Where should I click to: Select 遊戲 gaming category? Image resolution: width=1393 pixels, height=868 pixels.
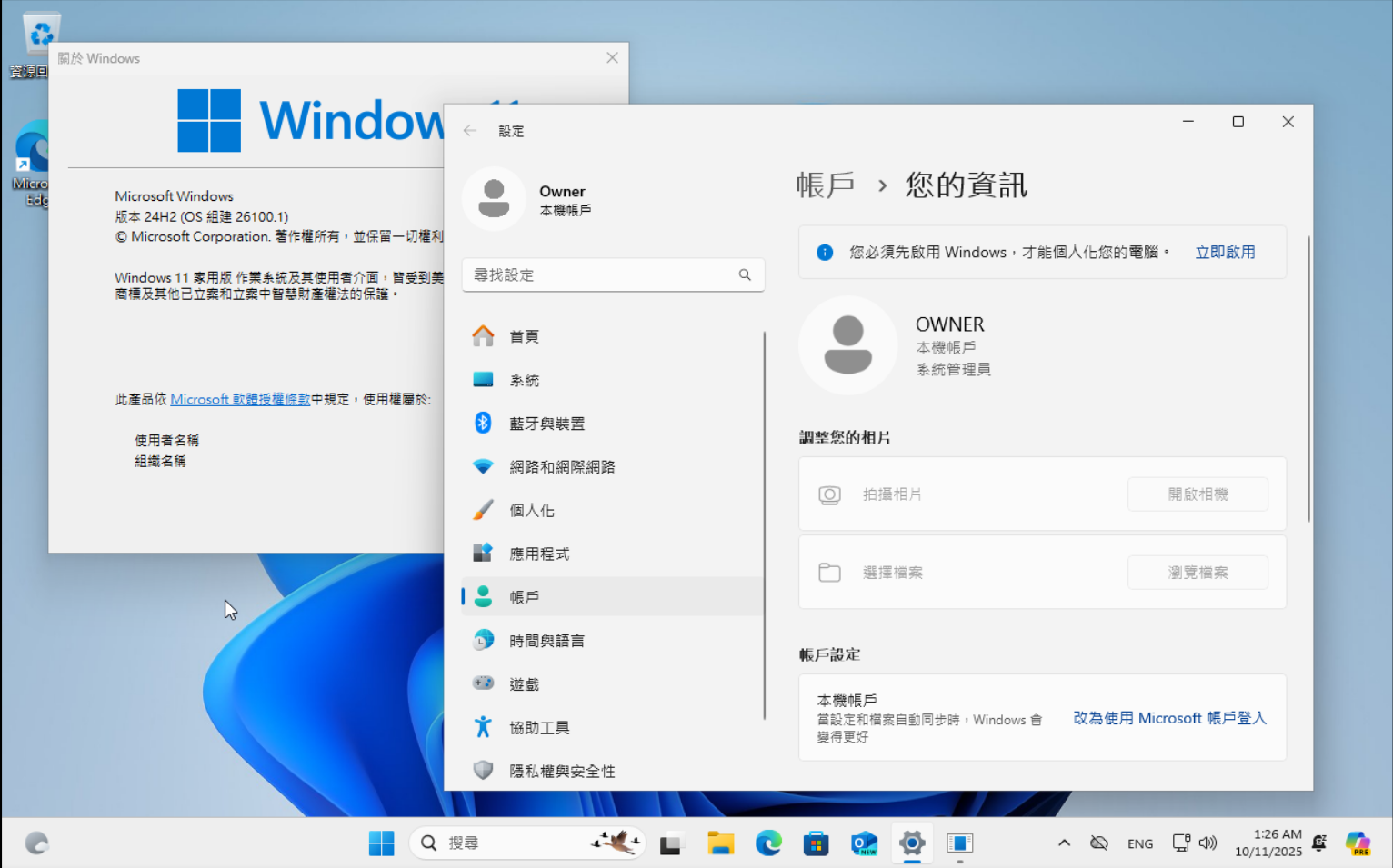pos(524,684)
